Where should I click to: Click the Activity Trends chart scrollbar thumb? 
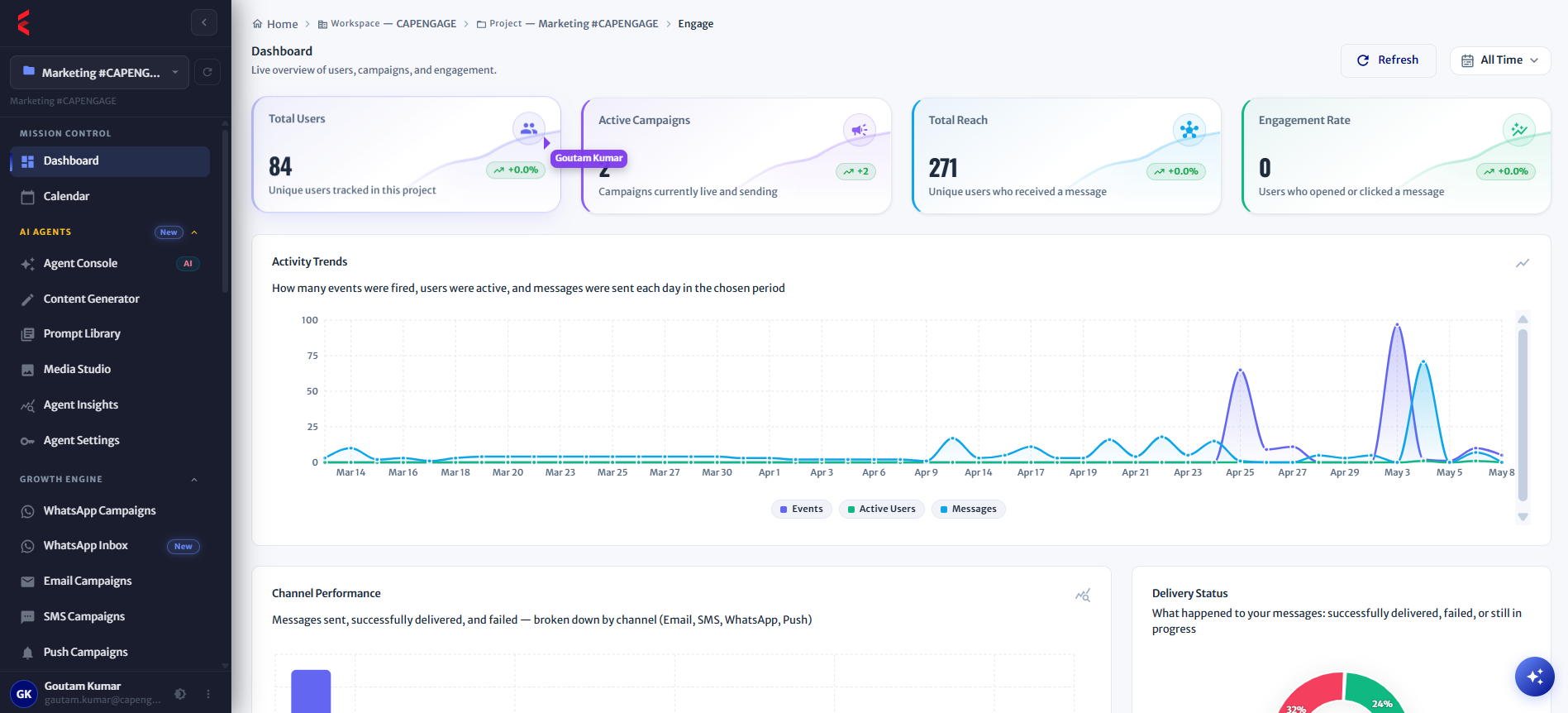coord(1523,415)
